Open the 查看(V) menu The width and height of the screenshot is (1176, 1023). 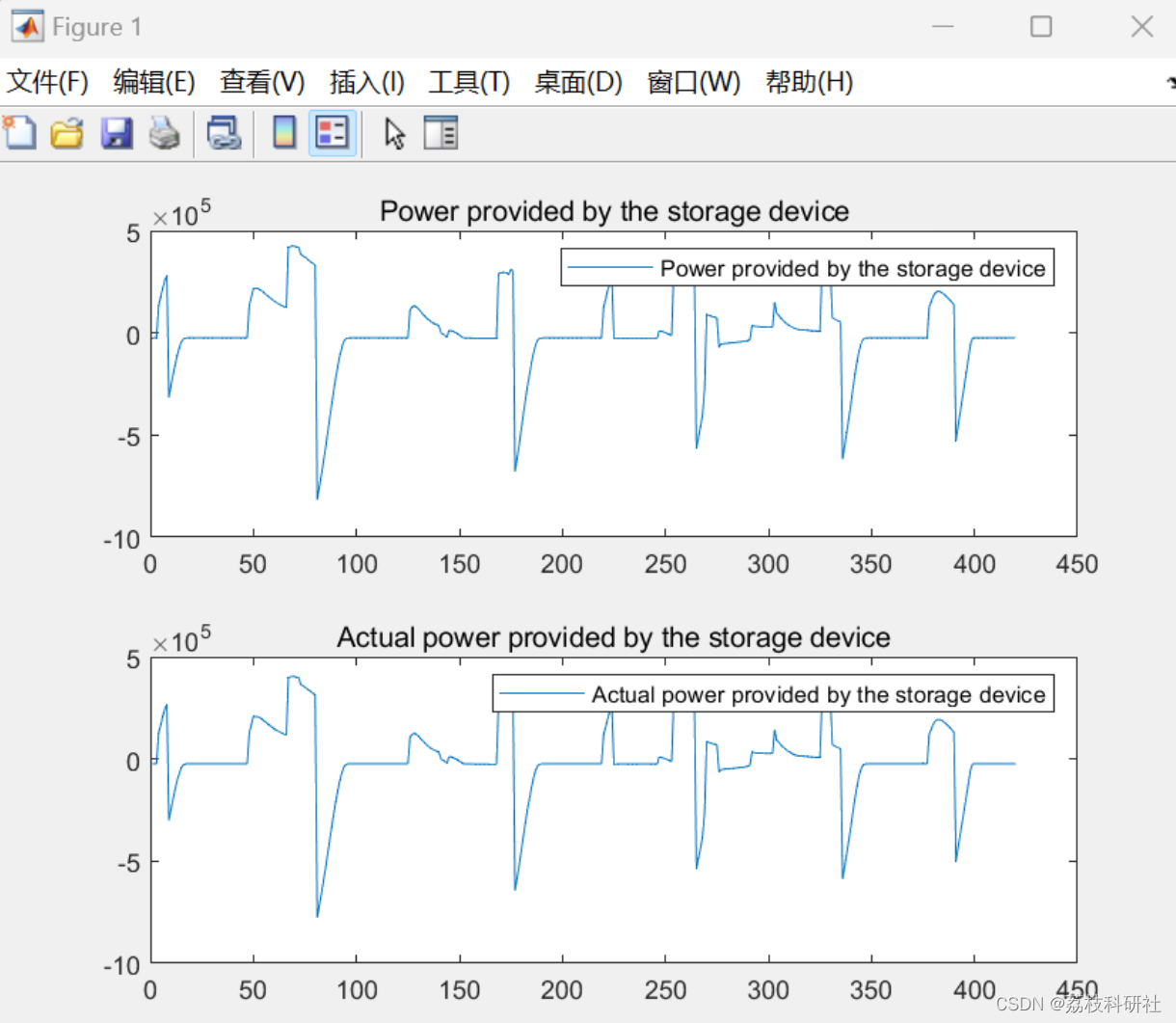tap(262, 82)
